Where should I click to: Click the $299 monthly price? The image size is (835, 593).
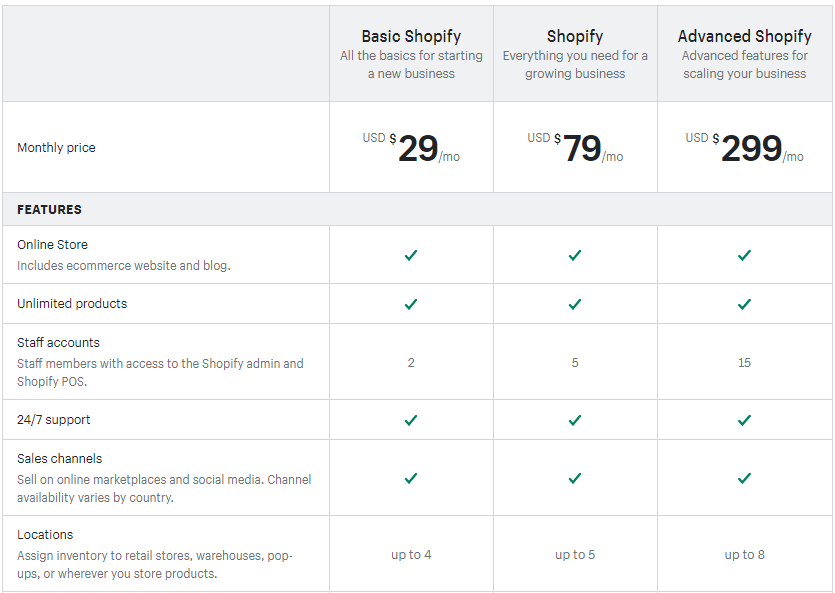pos(751,149)
